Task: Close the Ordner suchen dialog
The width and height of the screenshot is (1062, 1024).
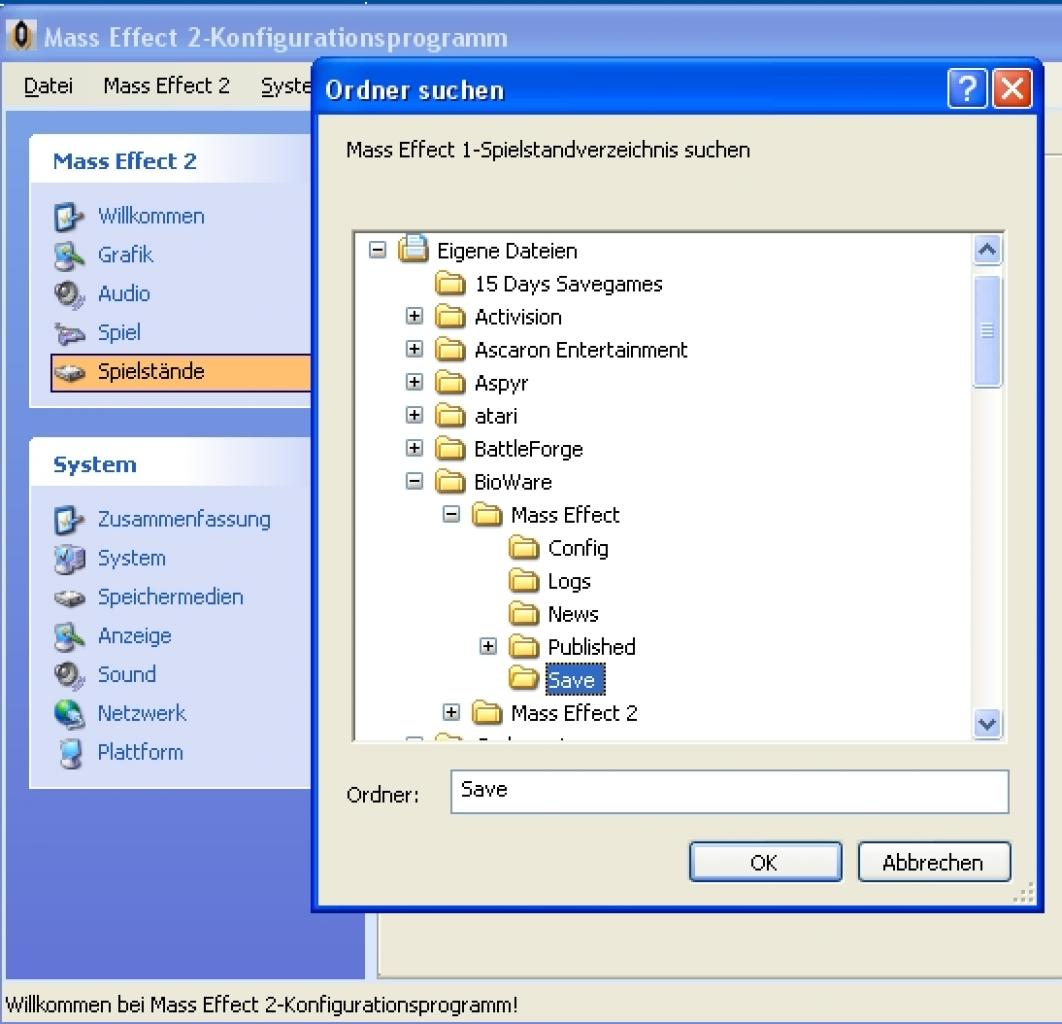Action: point(1012,88)
